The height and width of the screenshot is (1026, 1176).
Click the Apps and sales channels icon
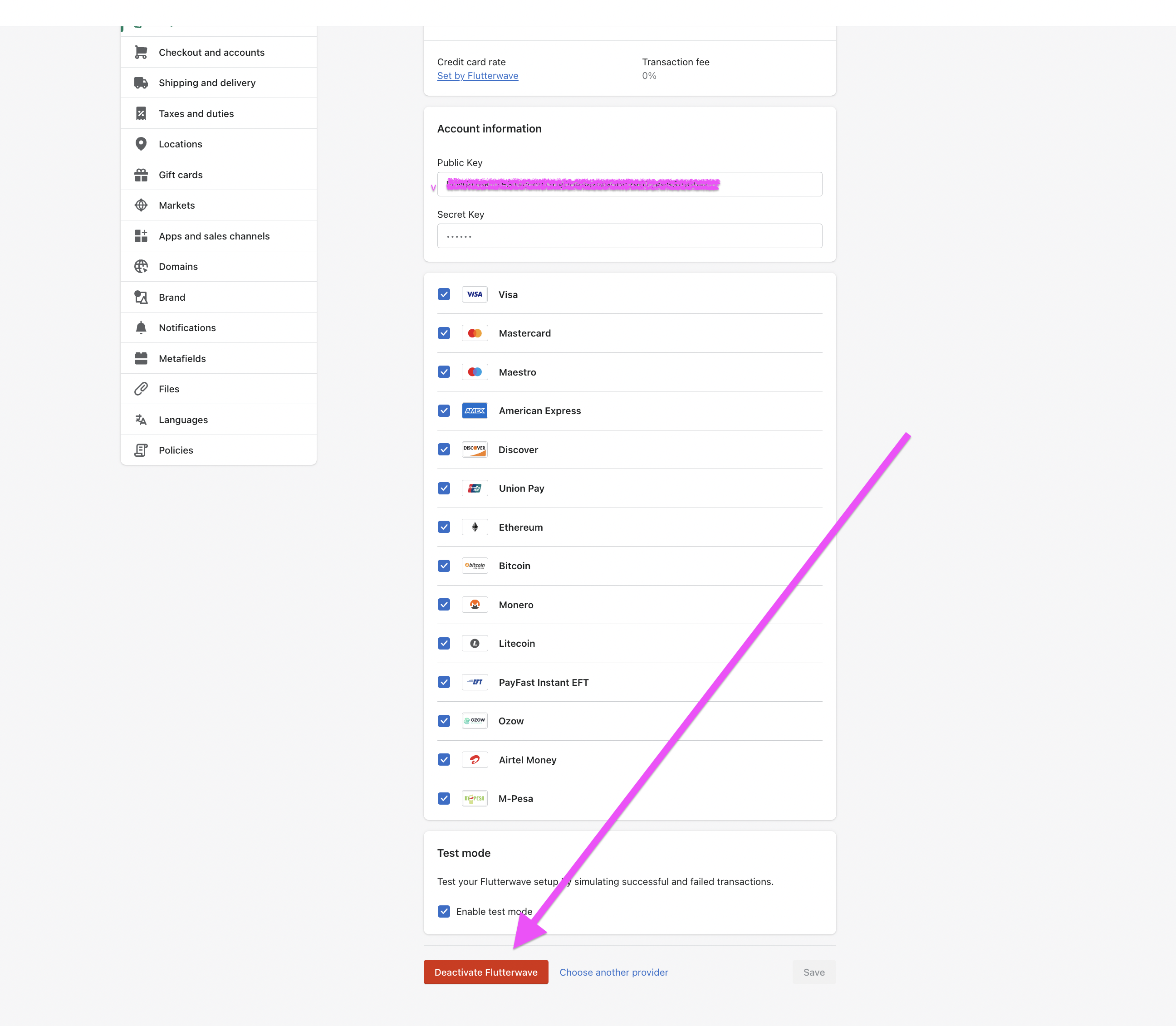(141, 236)
